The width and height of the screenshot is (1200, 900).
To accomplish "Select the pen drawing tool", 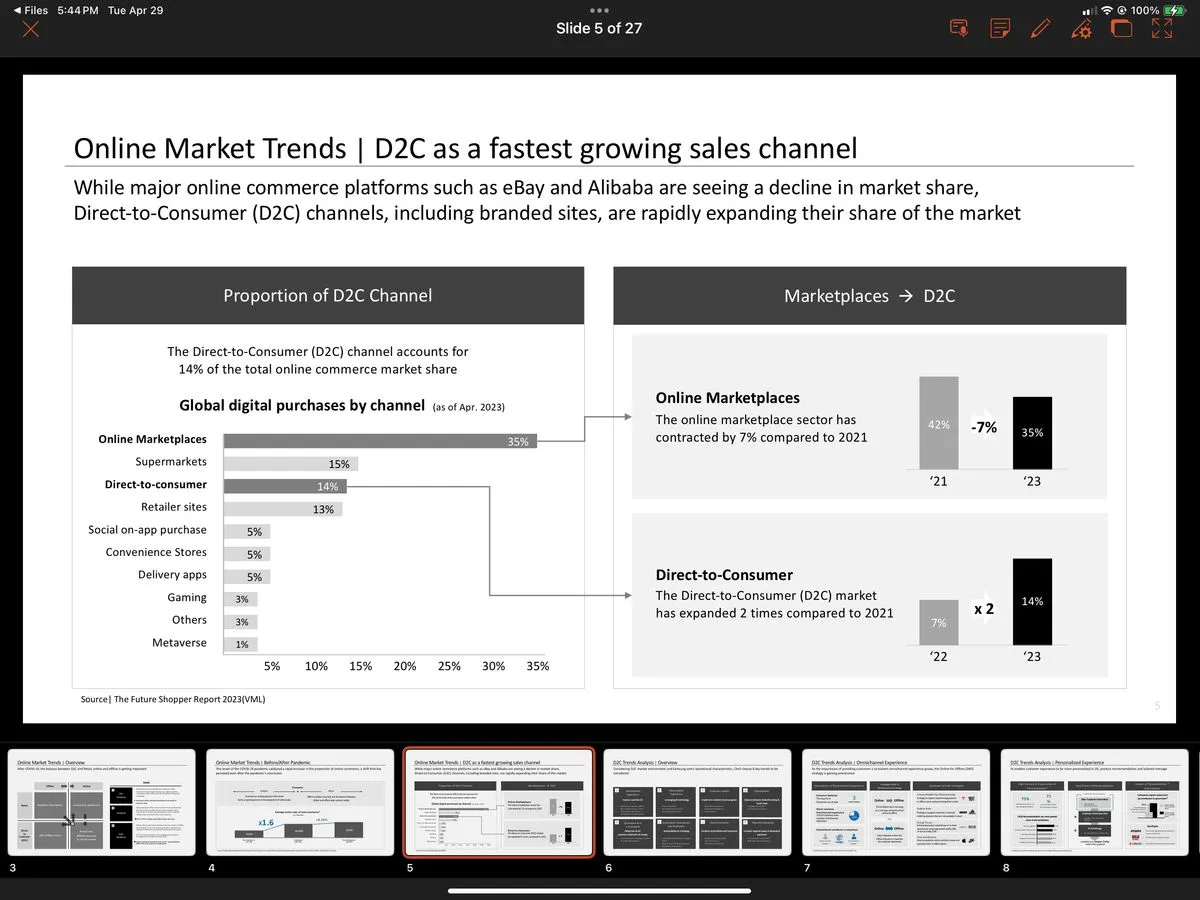I will [x=1040, y=29].
